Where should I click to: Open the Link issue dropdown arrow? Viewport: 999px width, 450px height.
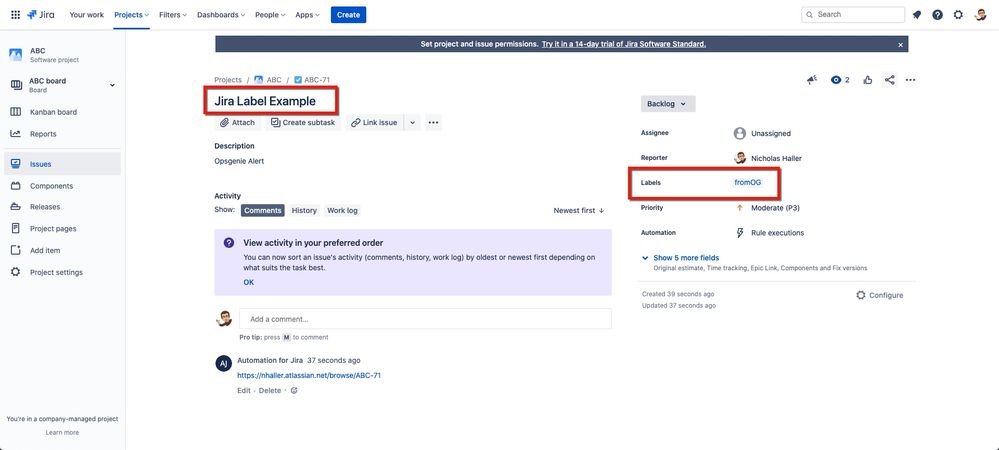pyautogui.click(x=412, y=122)
